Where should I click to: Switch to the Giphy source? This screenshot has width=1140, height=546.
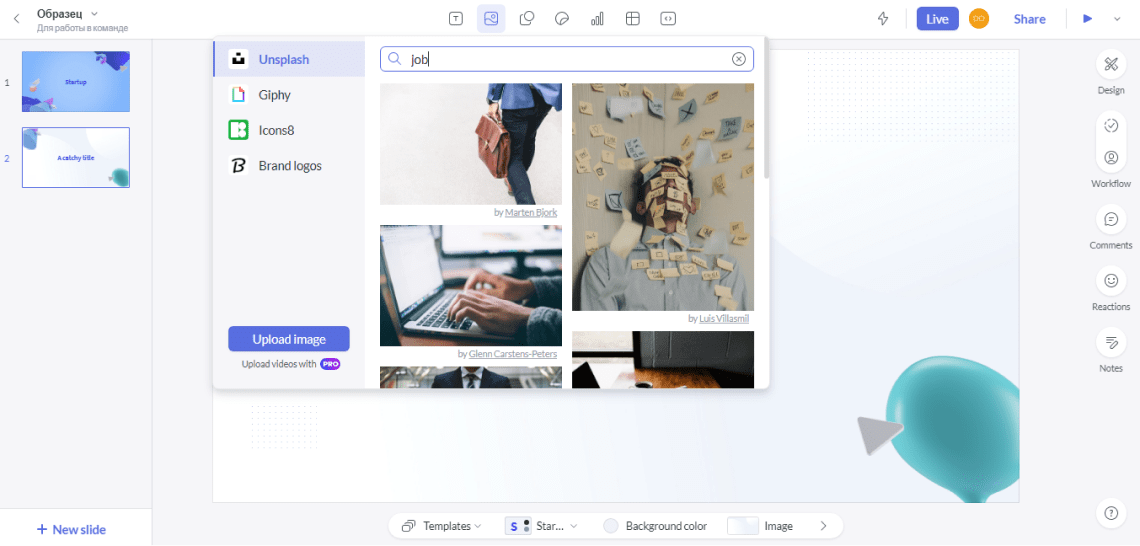[289, 95]
